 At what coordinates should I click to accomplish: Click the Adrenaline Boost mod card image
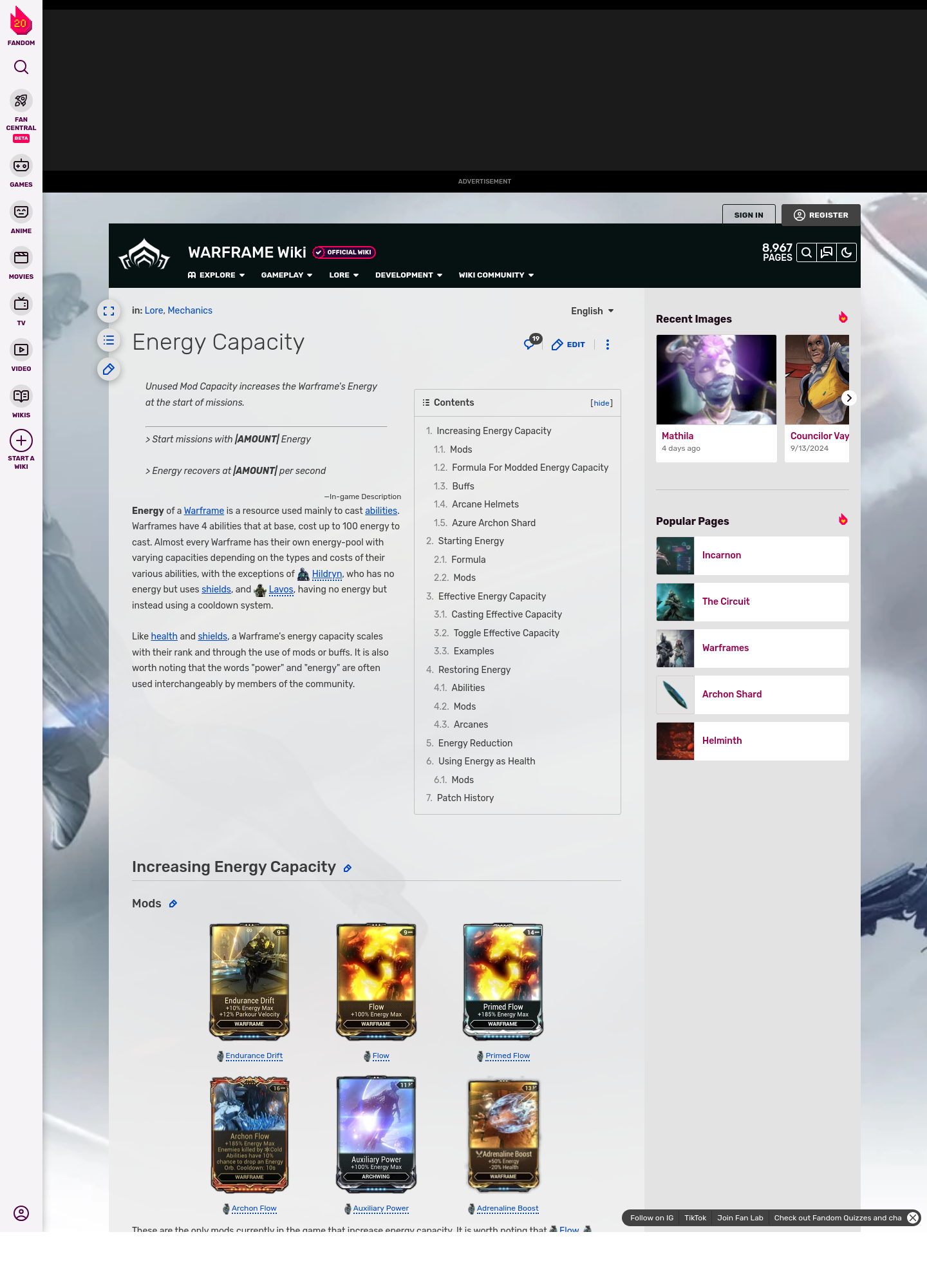click(503, 1135)
